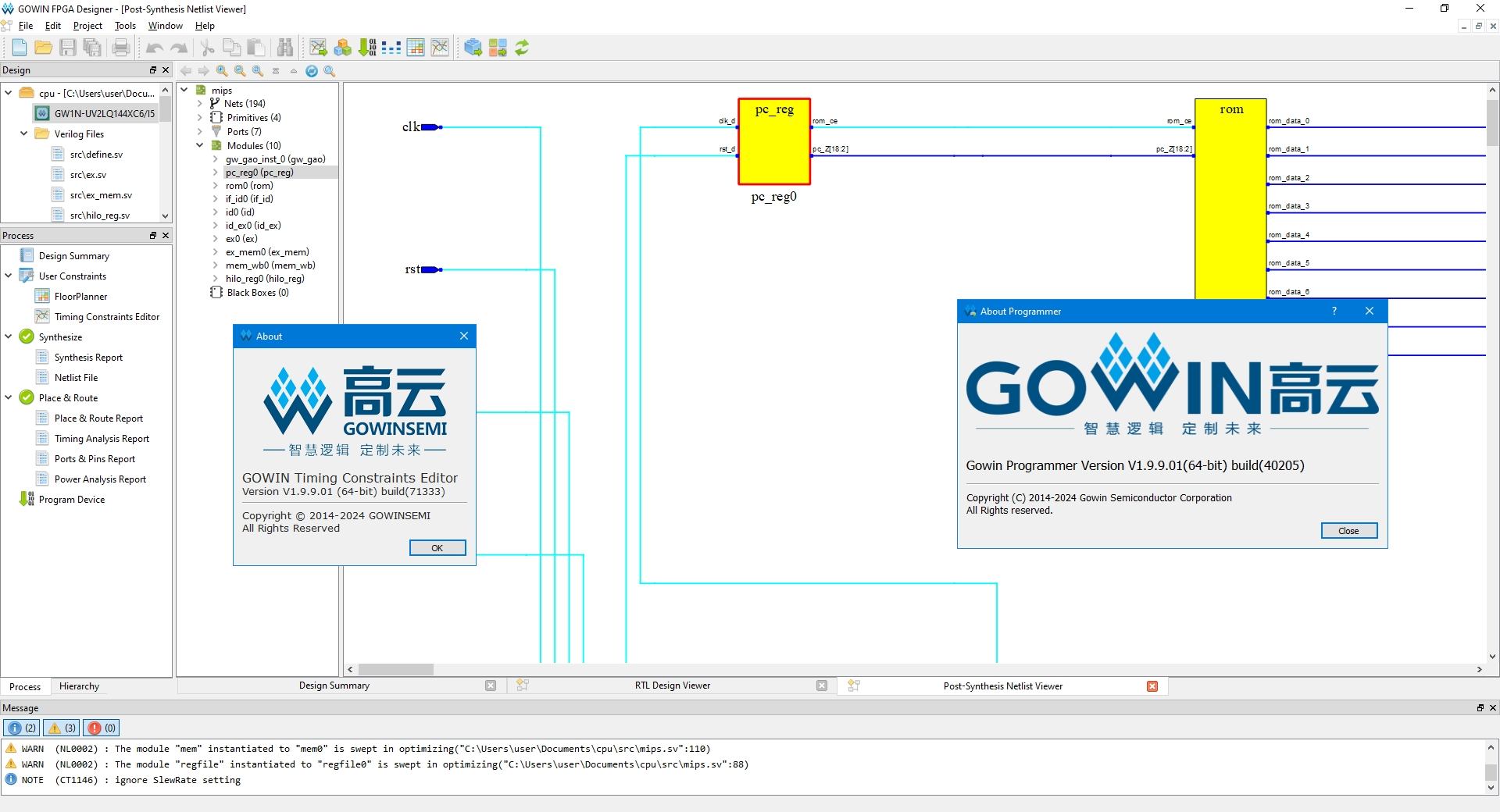
Task: Select the rom yellow block in schematic
Action: [1230, 199]
